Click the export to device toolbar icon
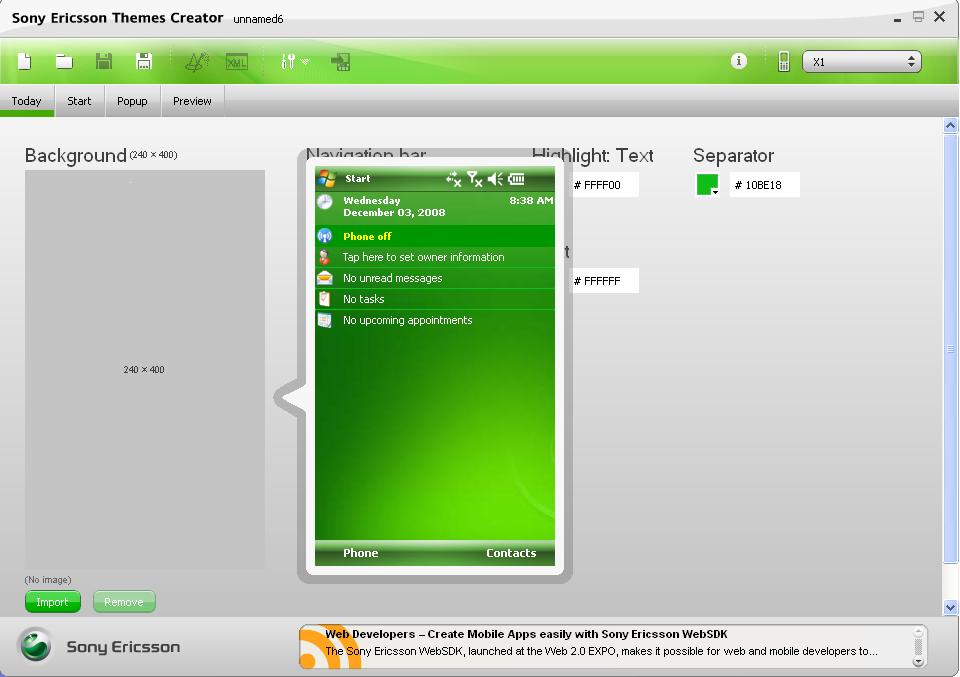The width and height of the screenshot is (960, 677). tap(340, 61)
